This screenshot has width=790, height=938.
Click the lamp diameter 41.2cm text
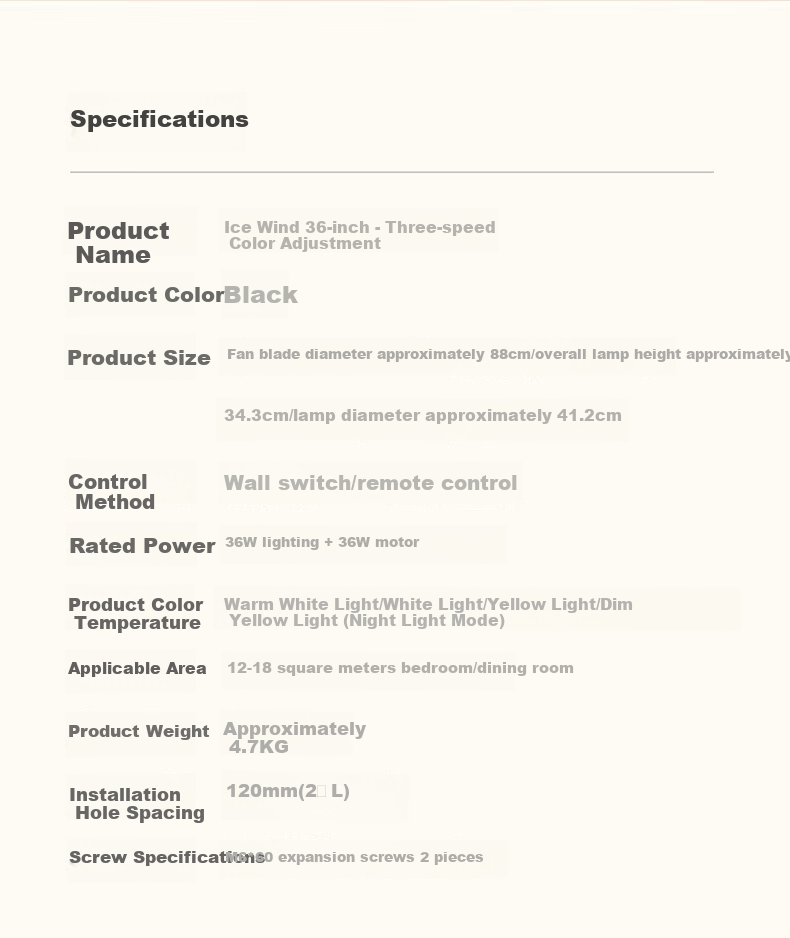pyautogui.click(x=423, y=415)
